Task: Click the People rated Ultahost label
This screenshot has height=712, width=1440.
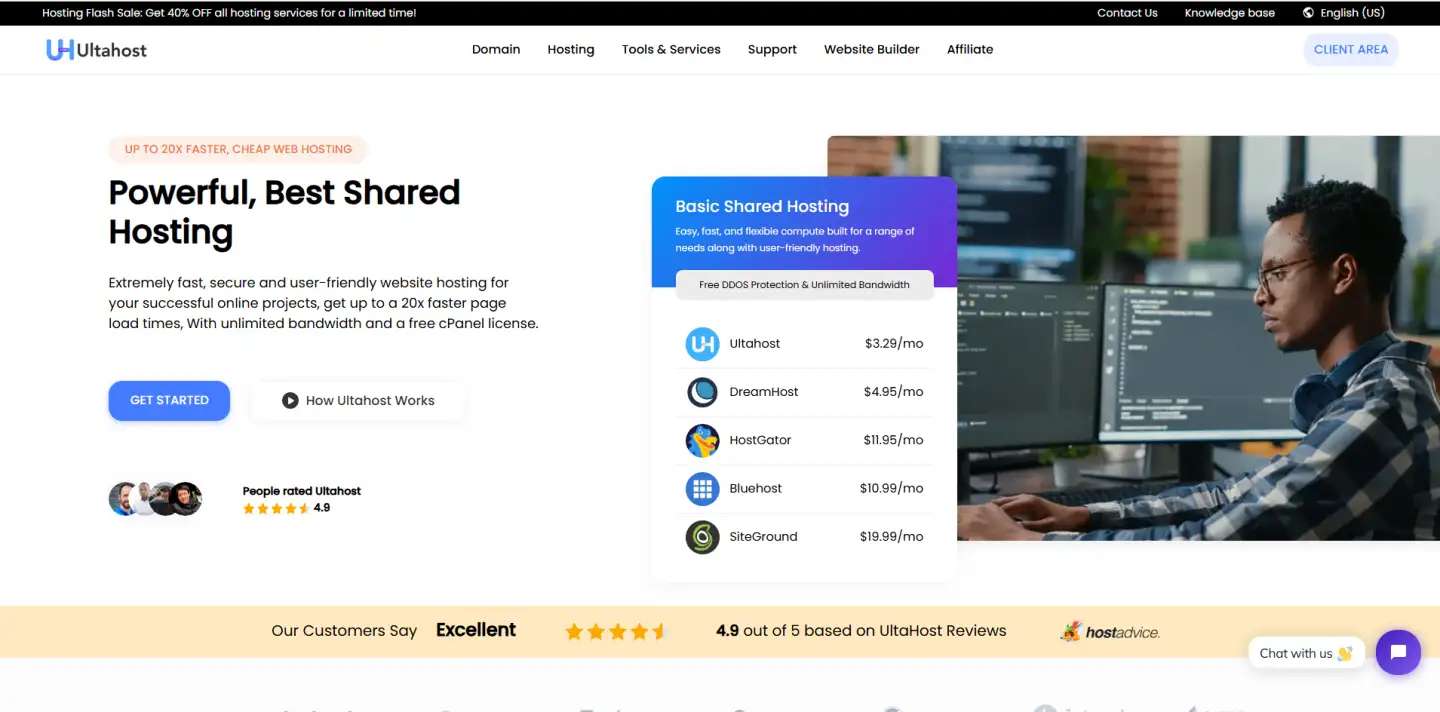Action: (x=302, y=491)
